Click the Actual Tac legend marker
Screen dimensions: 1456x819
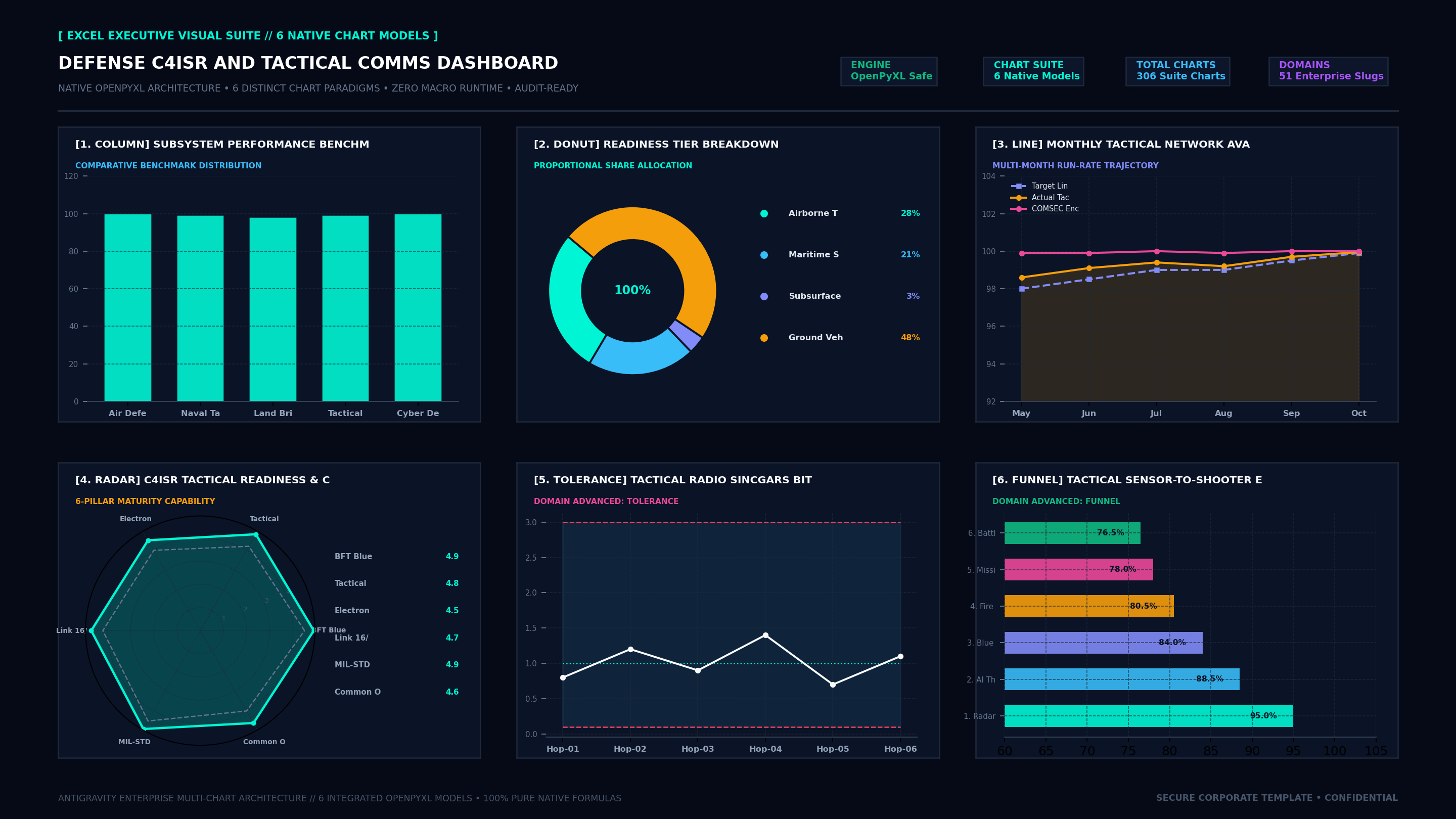[x=1019, y=198]
